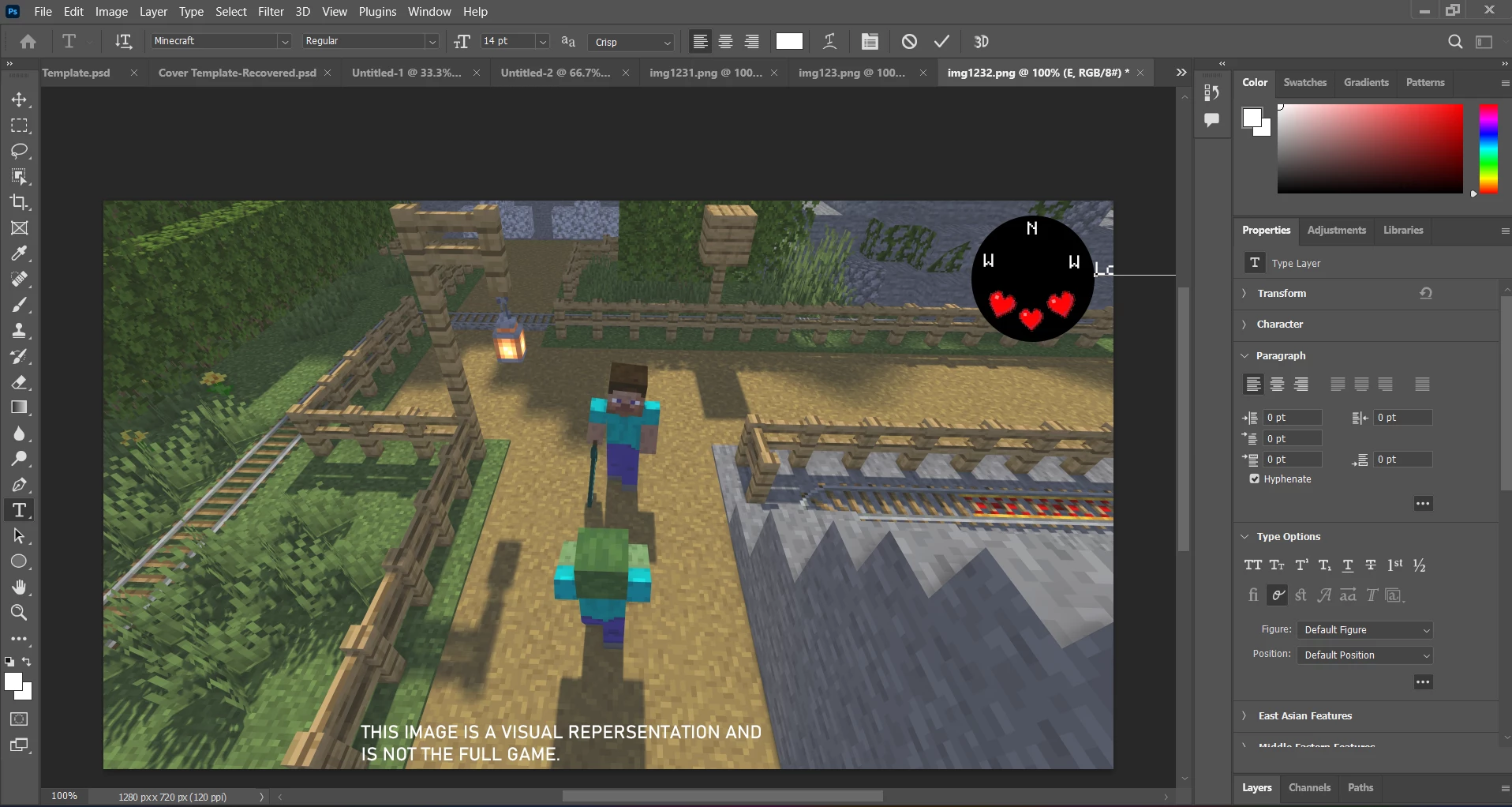Screen dimensions: 1512x807
Task: Convert text to 3D button
Action: (x=982, y=42)
